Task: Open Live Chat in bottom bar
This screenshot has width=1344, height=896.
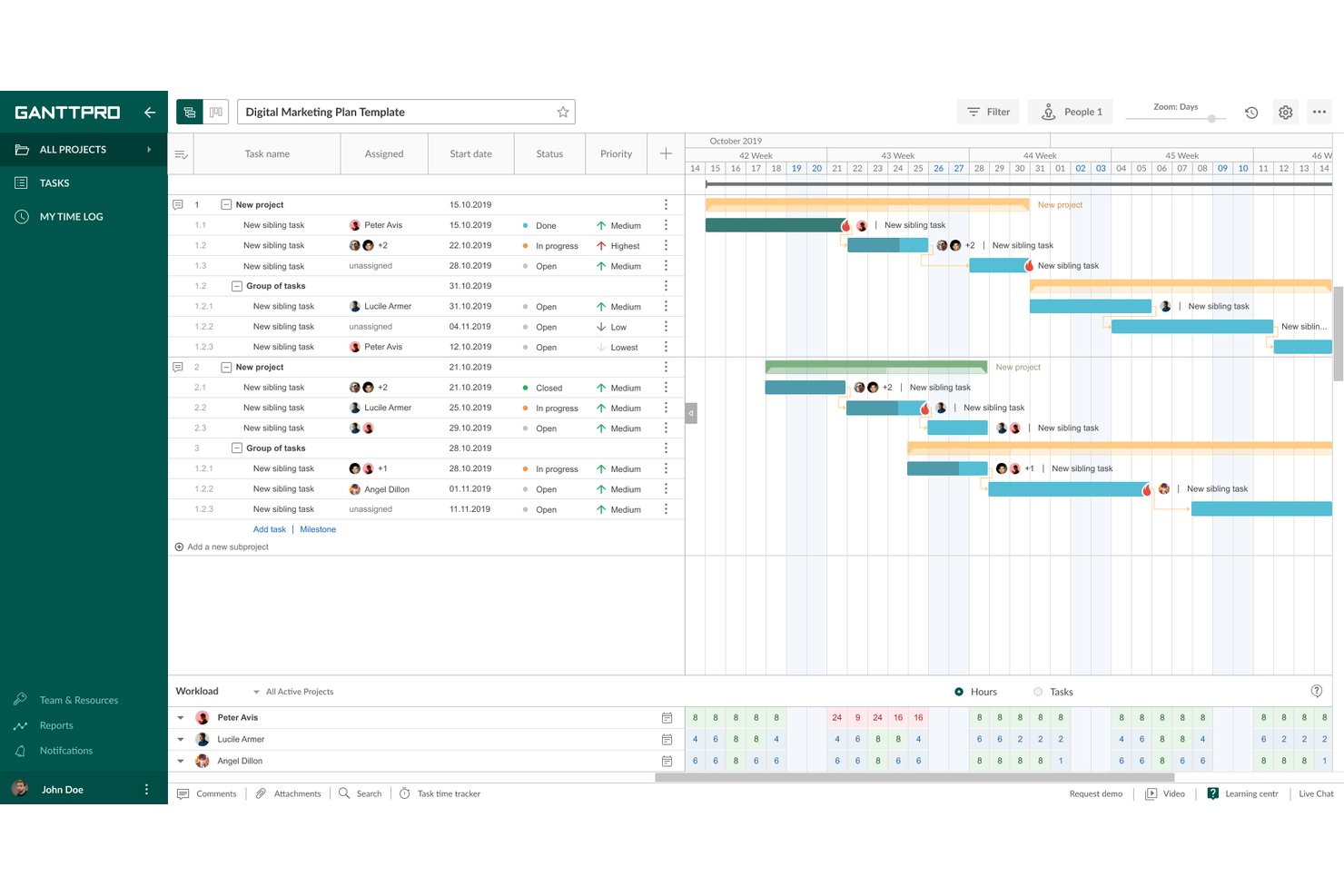Action: 1316,793
